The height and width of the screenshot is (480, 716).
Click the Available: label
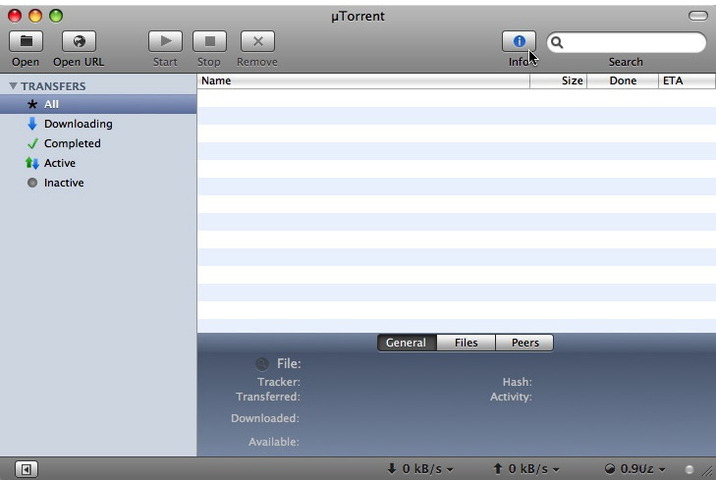pyautogui.click(x=274, y=442)
